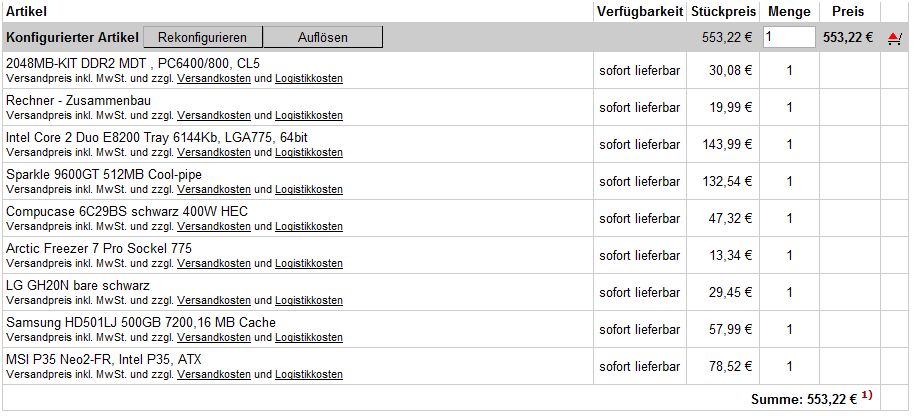The image size is (916, 416).
Task: Select the Sparkle 9600GT 512MB Cool-pipe item name
Action: 104,175
